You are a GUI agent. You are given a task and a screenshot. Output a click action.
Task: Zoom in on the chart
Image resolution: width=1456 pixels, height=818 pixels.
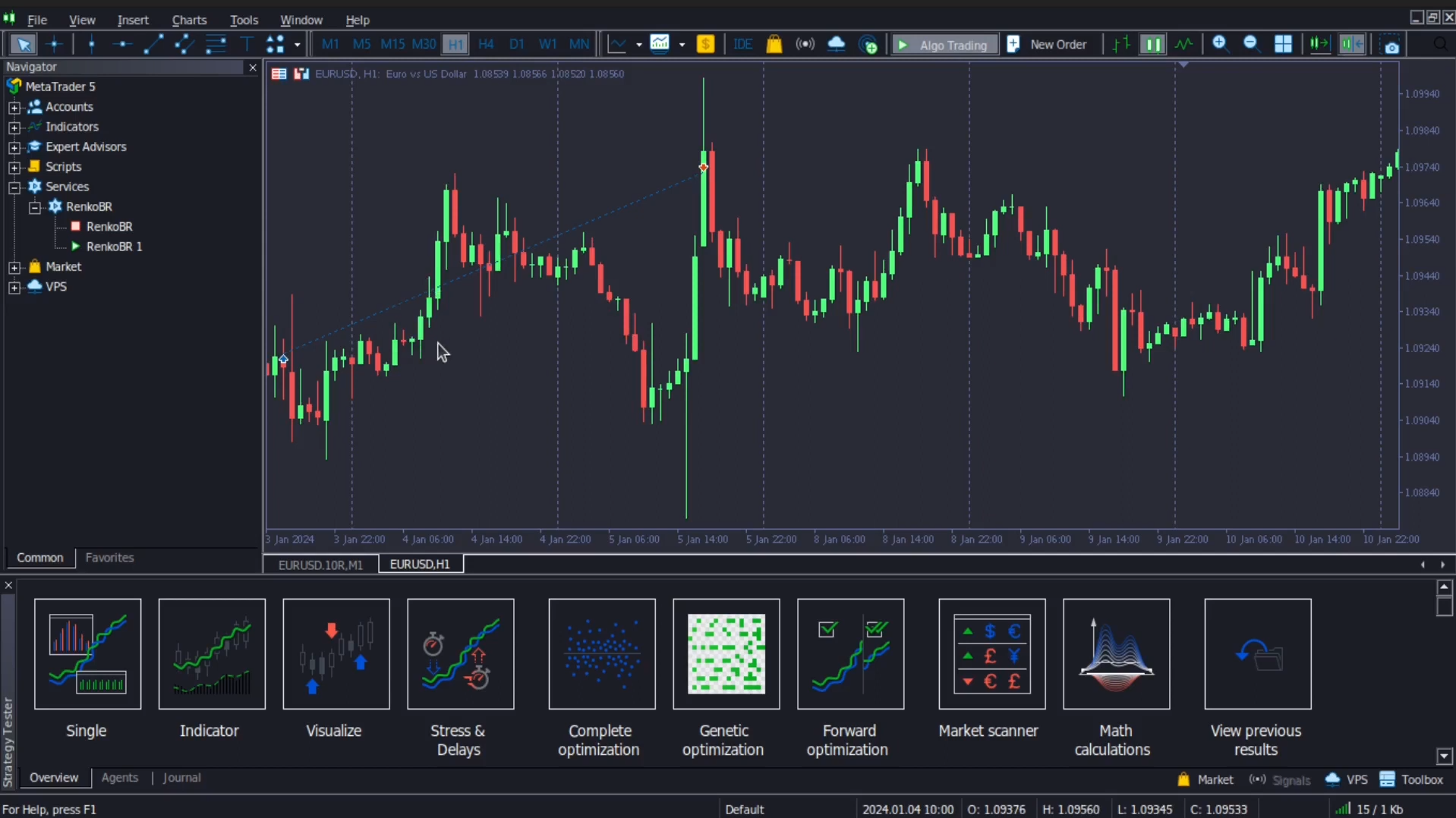tap(1220, 44)
